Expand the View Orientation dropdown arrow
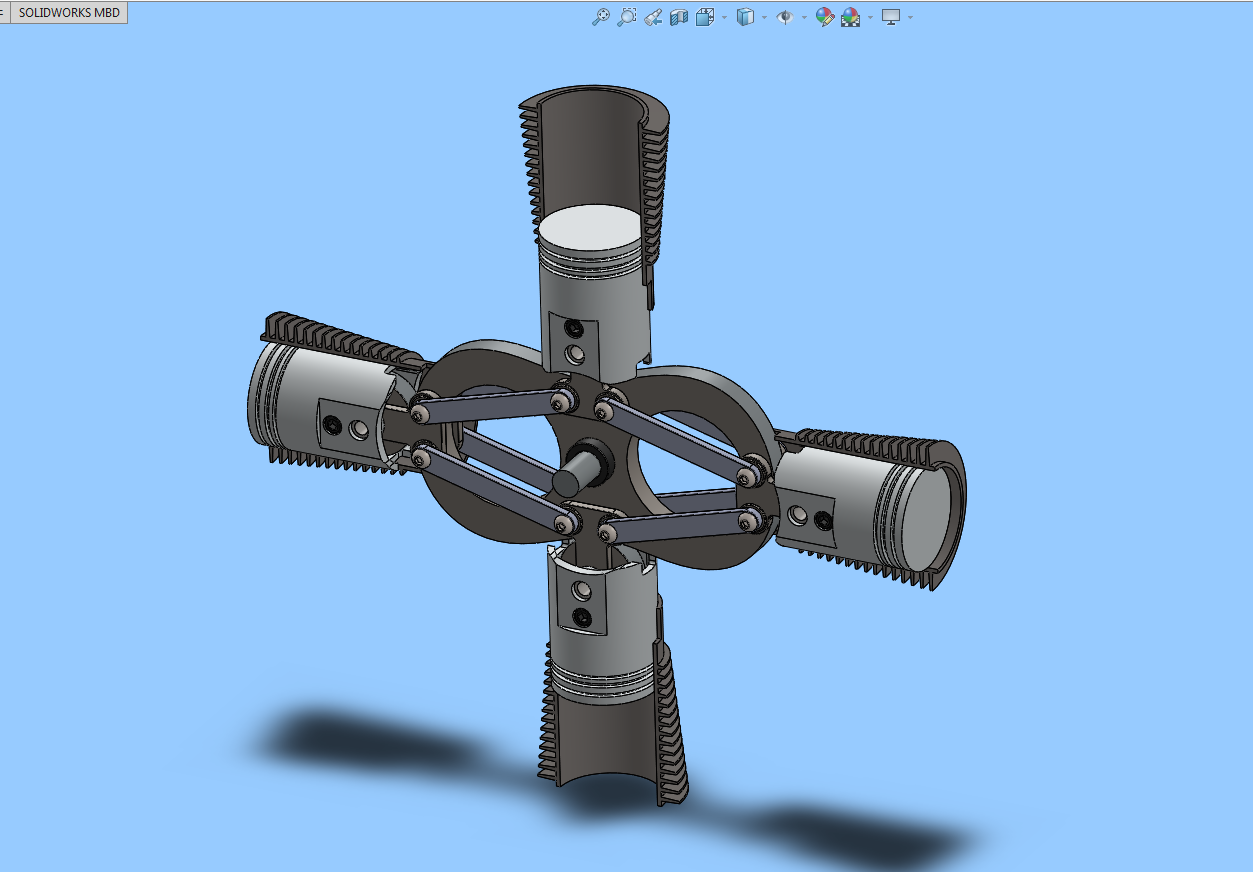 (x=724, y=18)
